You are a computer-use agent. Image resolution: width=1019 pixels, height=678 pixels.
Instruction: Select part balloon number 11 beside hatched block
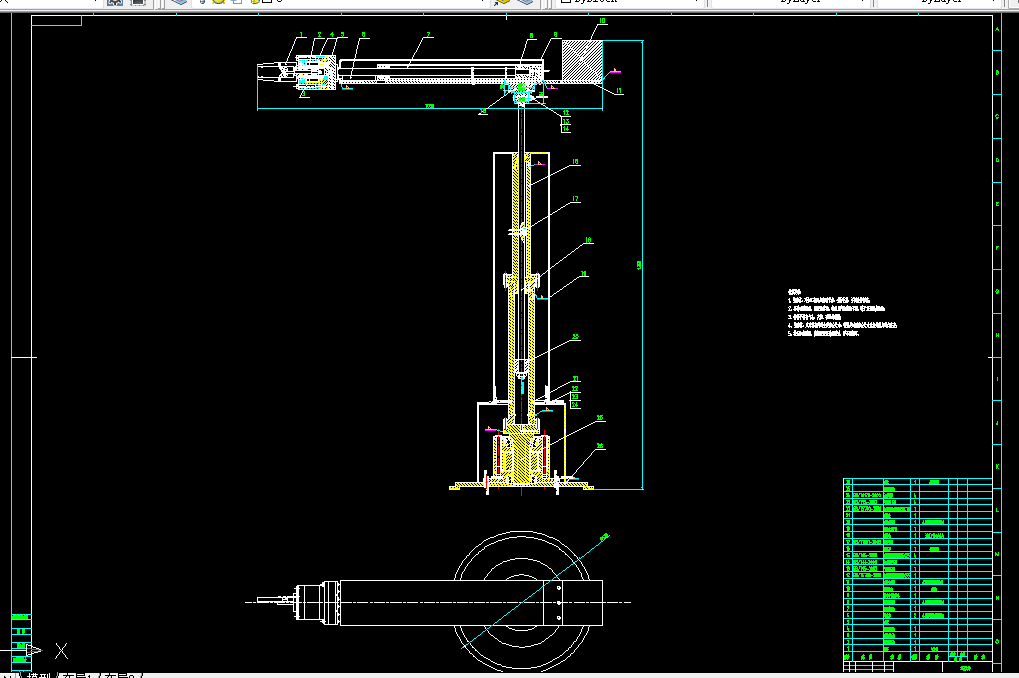click(x=619, y=91)
